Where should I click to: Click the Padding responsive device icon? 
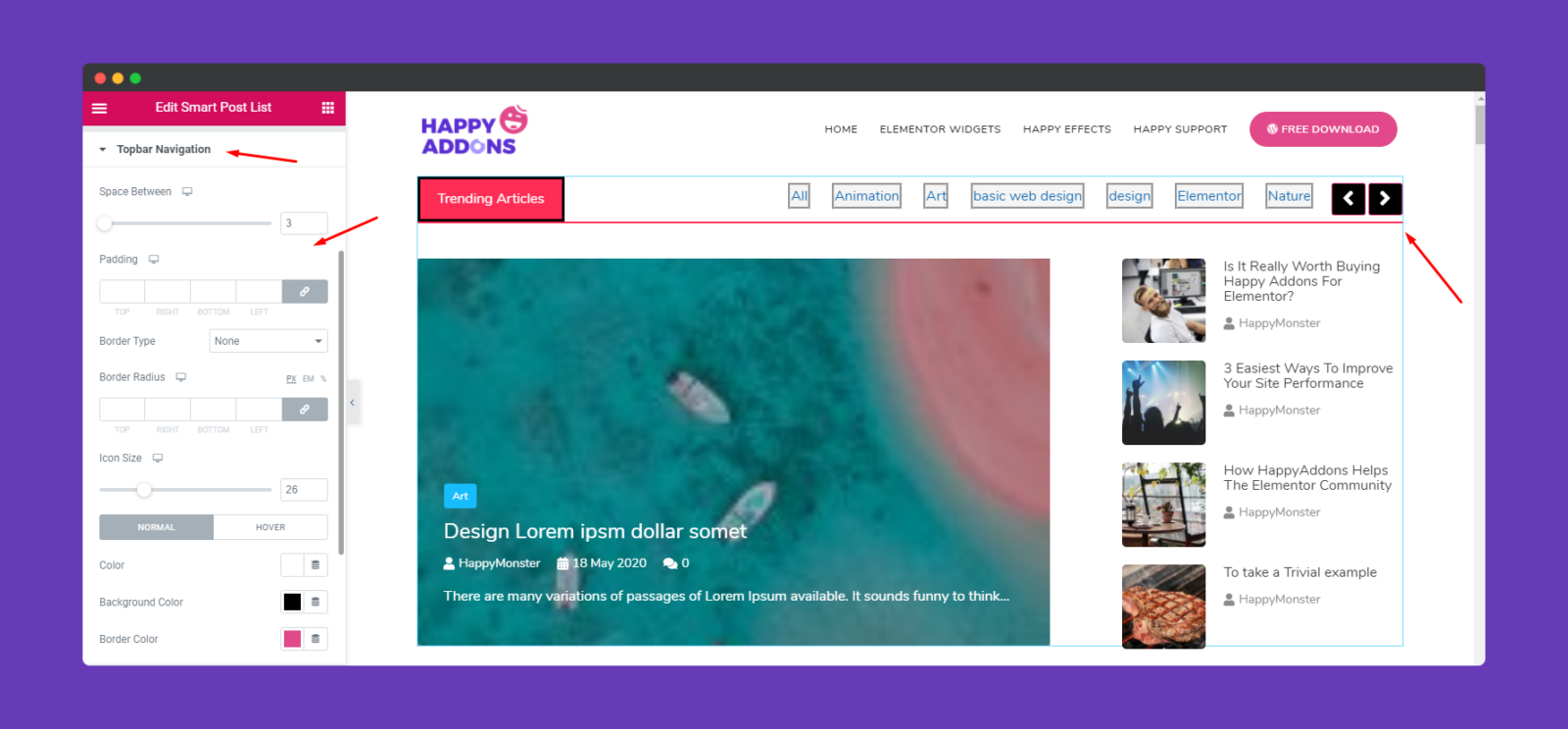pos(154,260)
